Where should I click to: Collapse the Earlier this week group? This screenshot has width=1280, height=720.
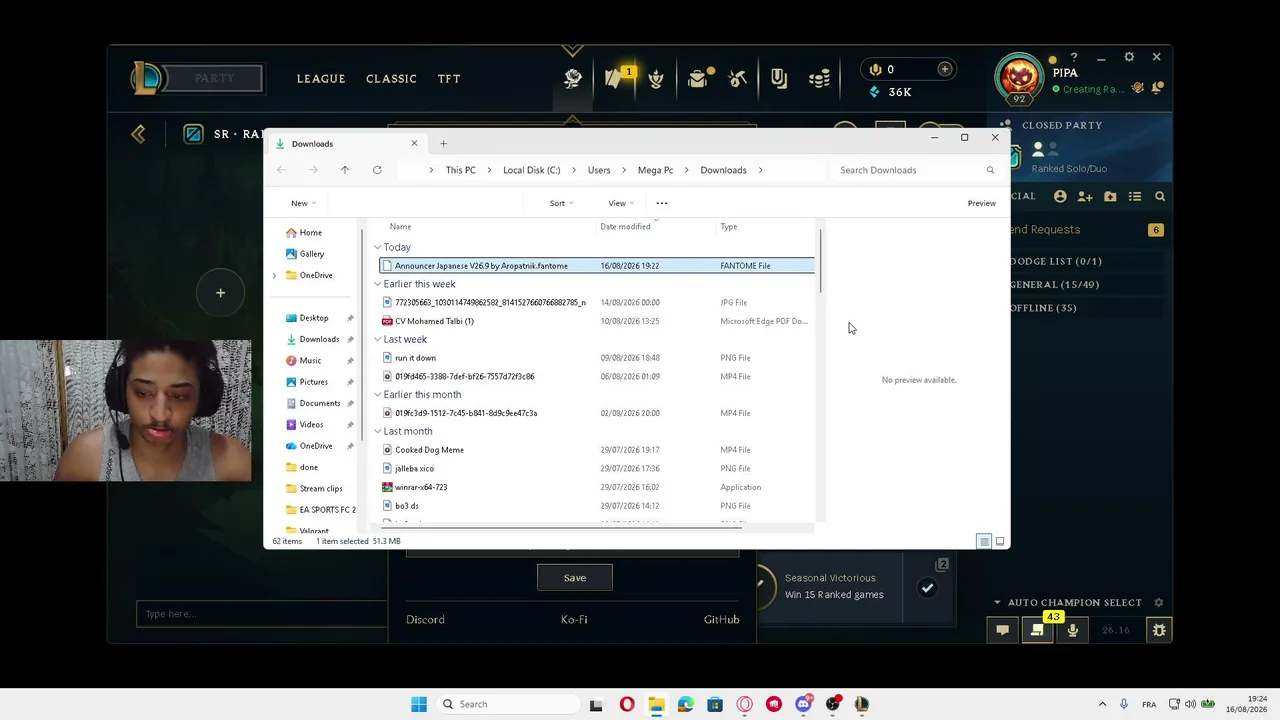378,284
